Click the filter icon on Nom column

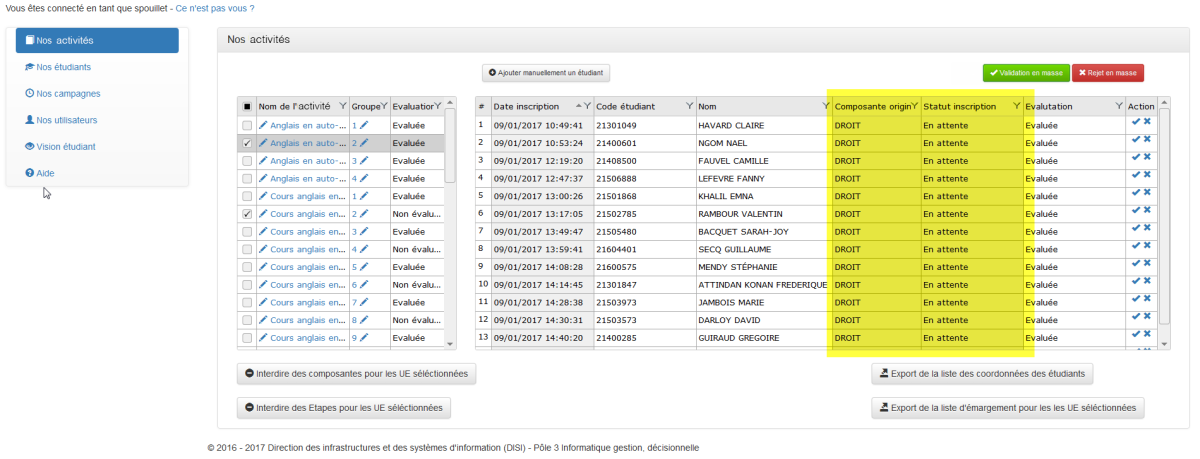click(820, 106)
